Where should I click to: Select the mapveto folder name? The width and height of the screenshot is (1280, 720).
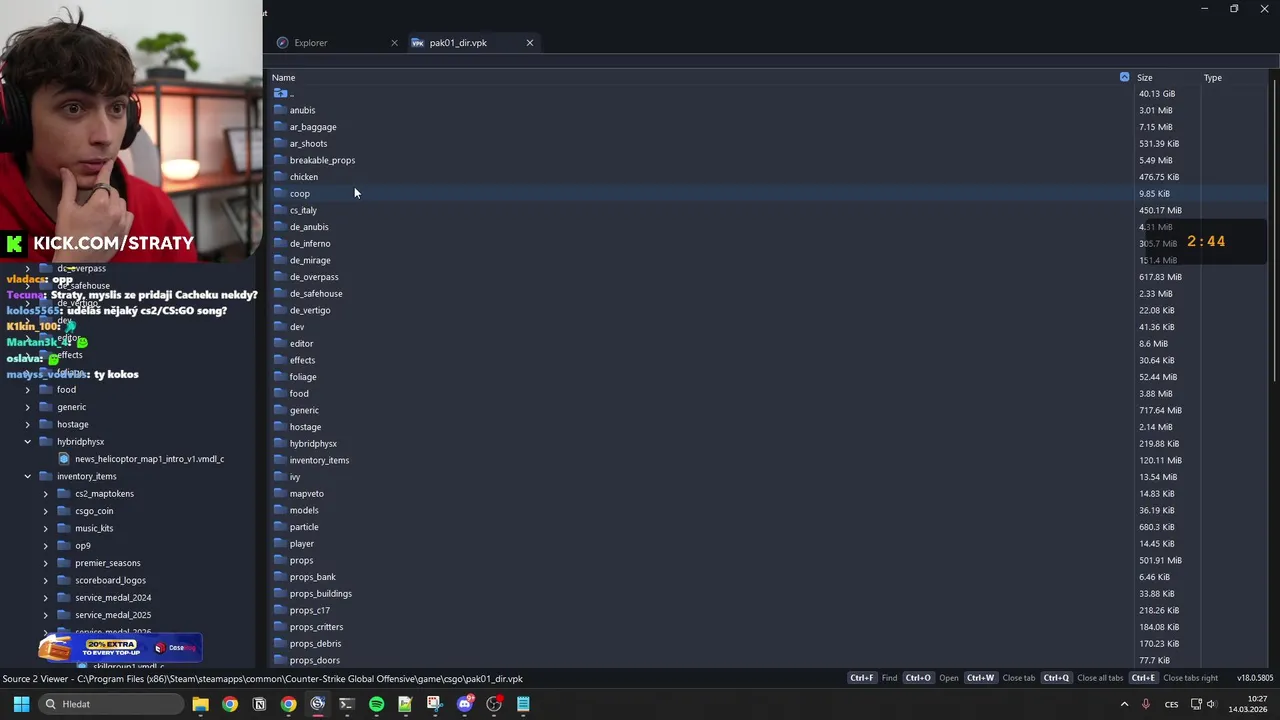306,494
